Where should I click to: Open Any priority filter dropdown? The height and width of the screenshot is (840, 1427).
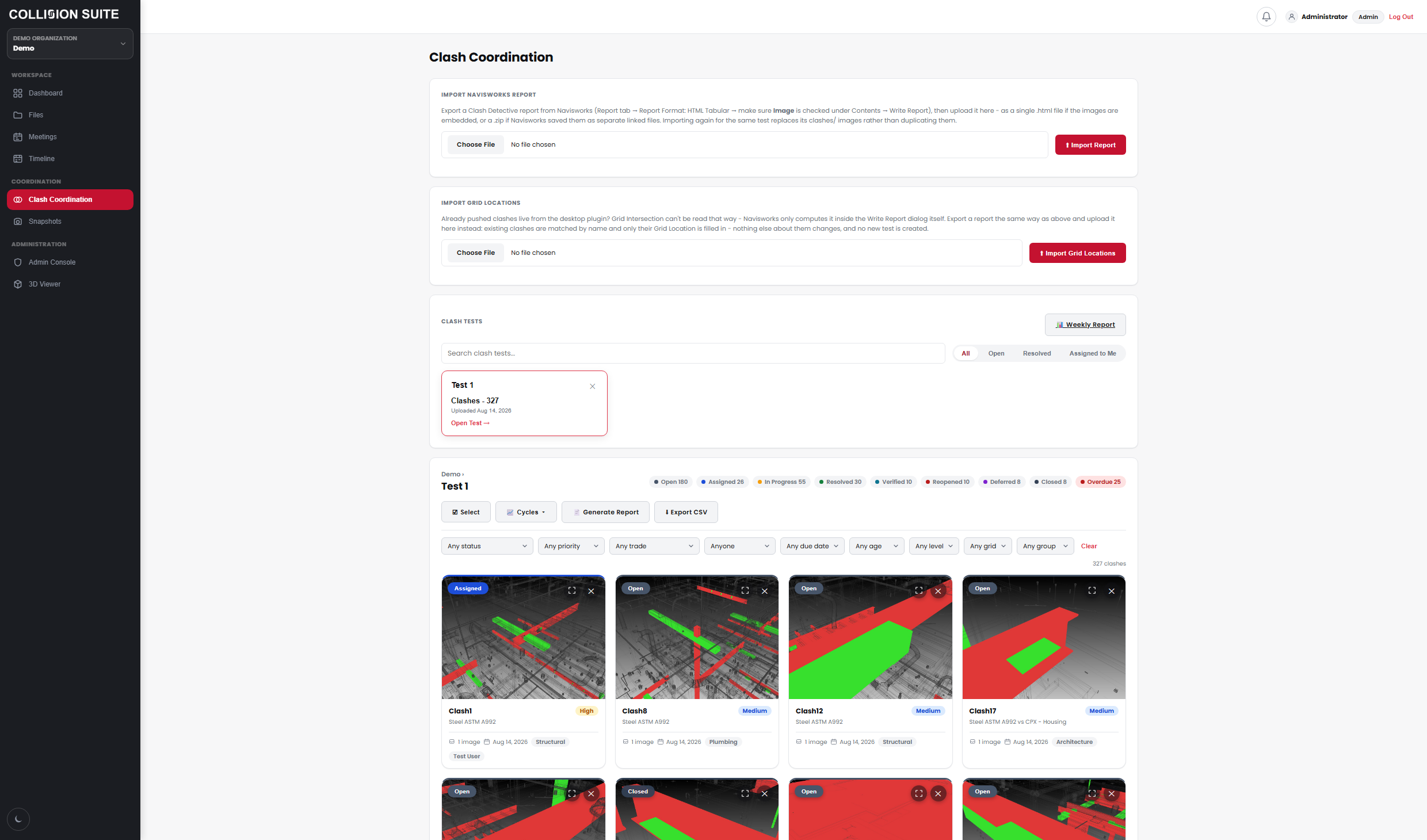click(x=571, y=546)
